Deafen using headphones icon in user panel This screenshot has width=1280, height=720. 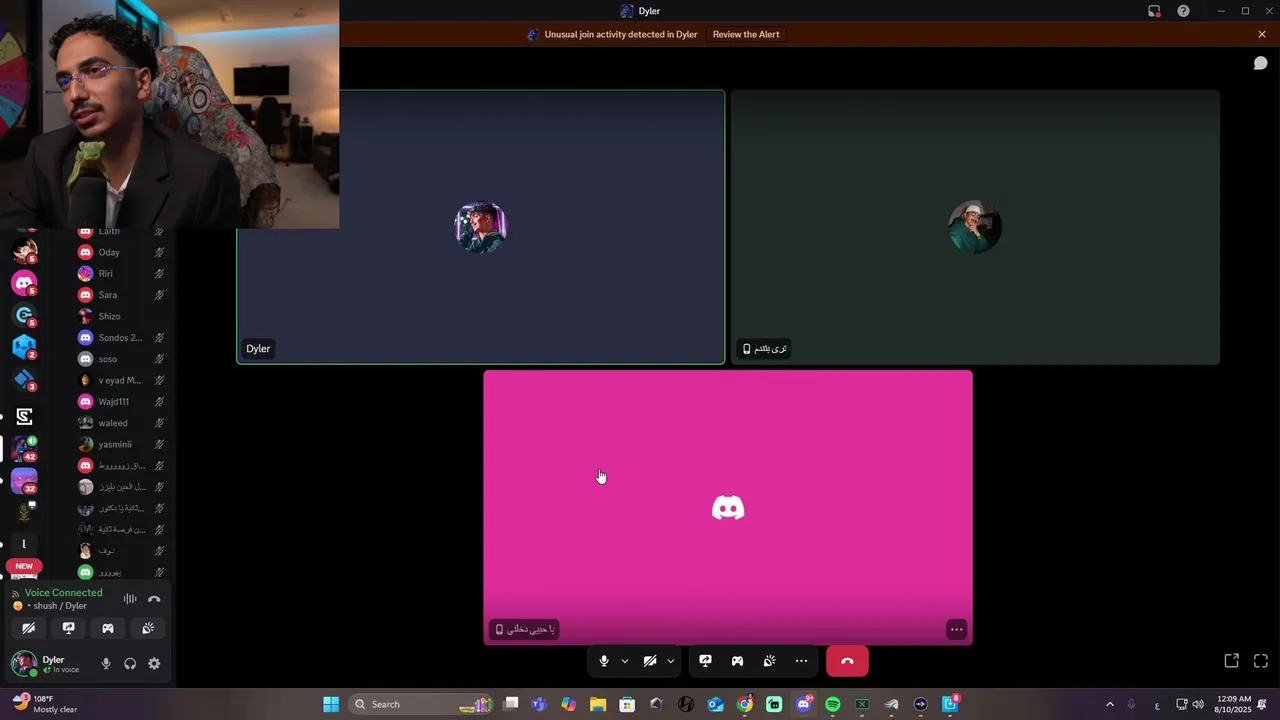coord(130,663)
